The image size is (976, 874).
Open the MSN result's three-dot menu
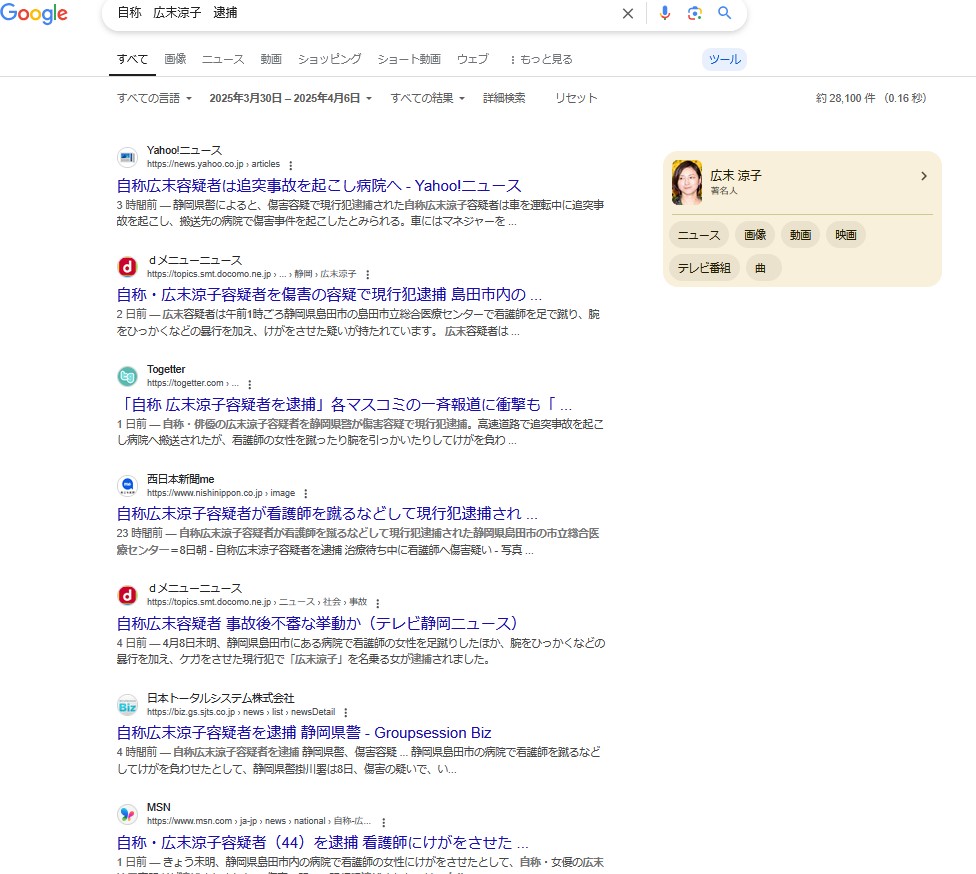[x=383, y=822]
